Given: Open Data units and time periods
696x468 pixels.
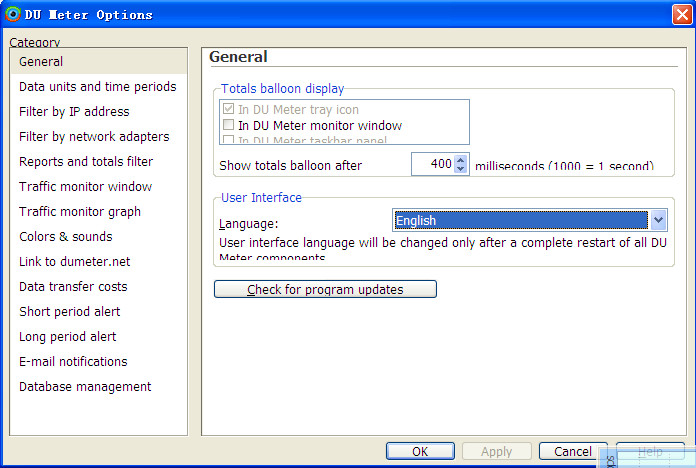Looking at the screenshot, I should 99,87.
